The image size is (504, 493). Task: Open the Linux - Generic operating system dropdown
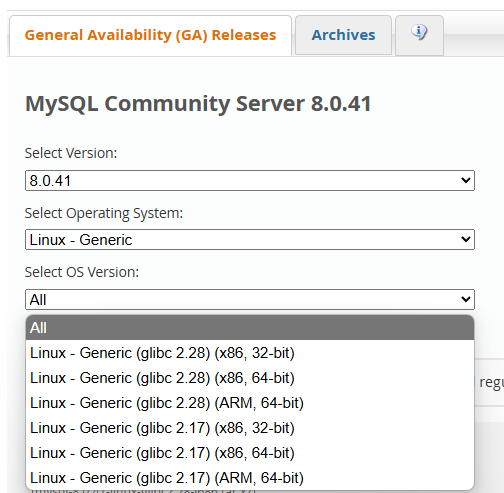(x=250, y=239)
